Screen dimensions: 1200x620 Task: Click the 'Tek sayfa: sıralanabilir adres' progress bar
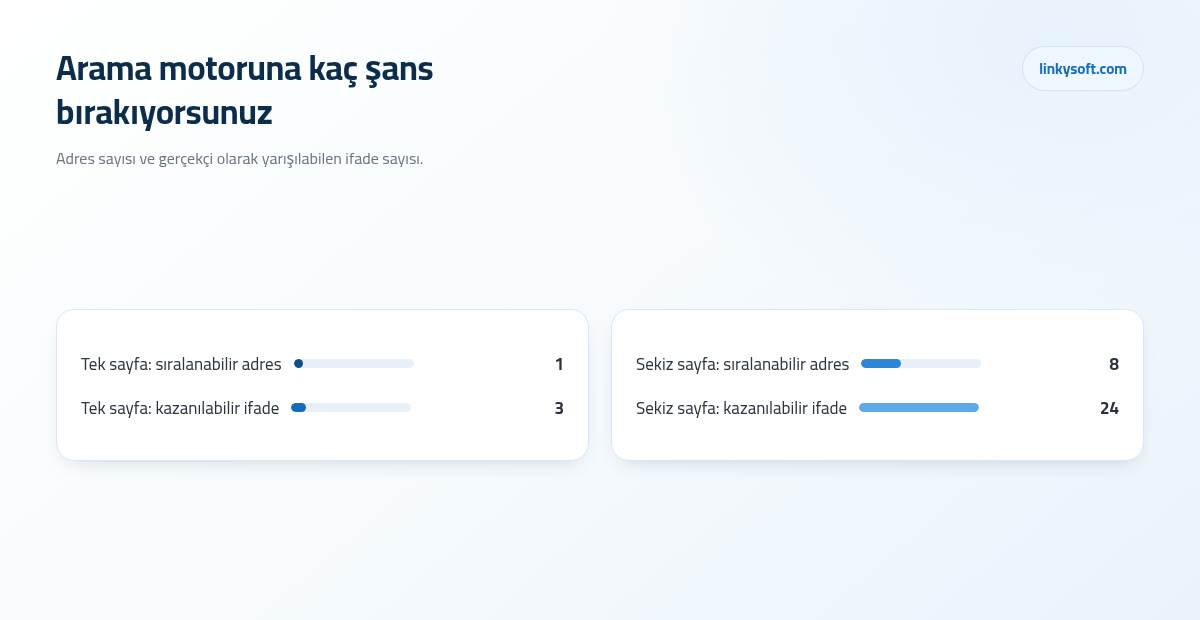pyautogui.click(x=354, y=364)
